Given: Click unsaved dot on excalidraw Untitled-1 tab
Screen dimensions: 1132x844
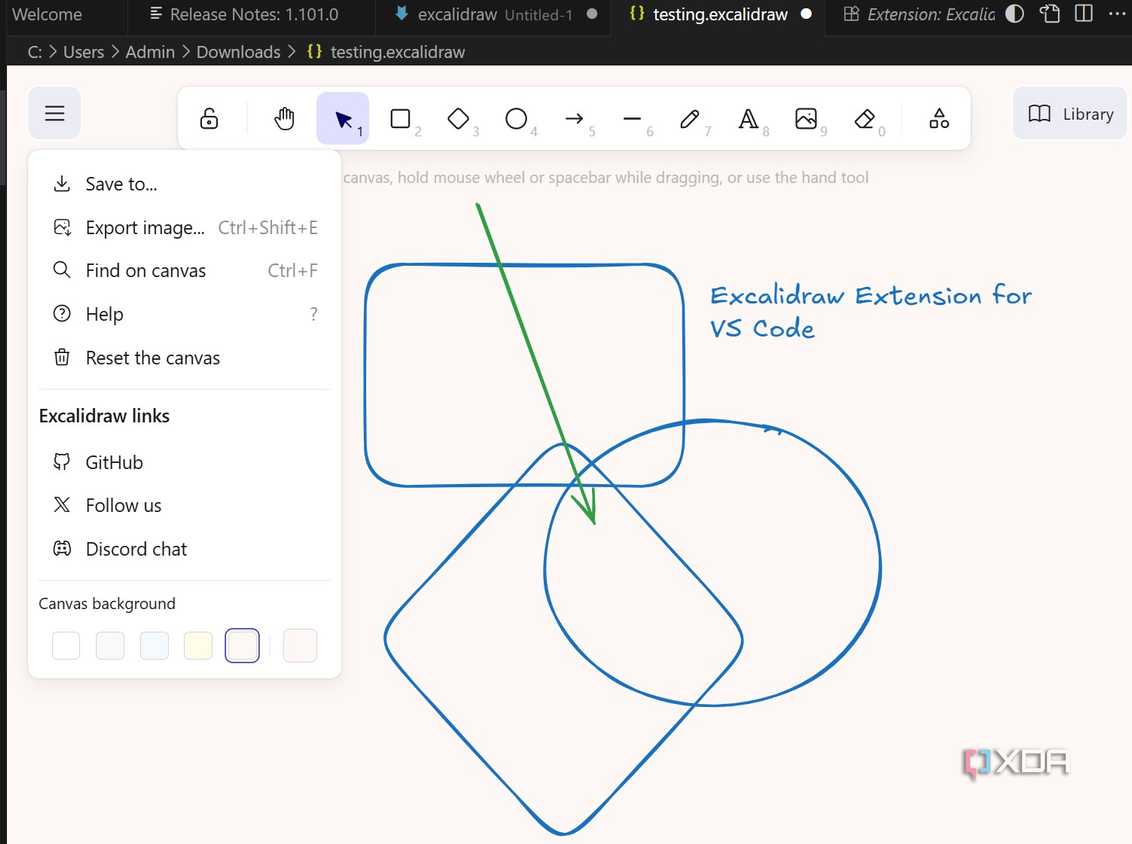Looking at the screenshot, I should tap(592, 14).
